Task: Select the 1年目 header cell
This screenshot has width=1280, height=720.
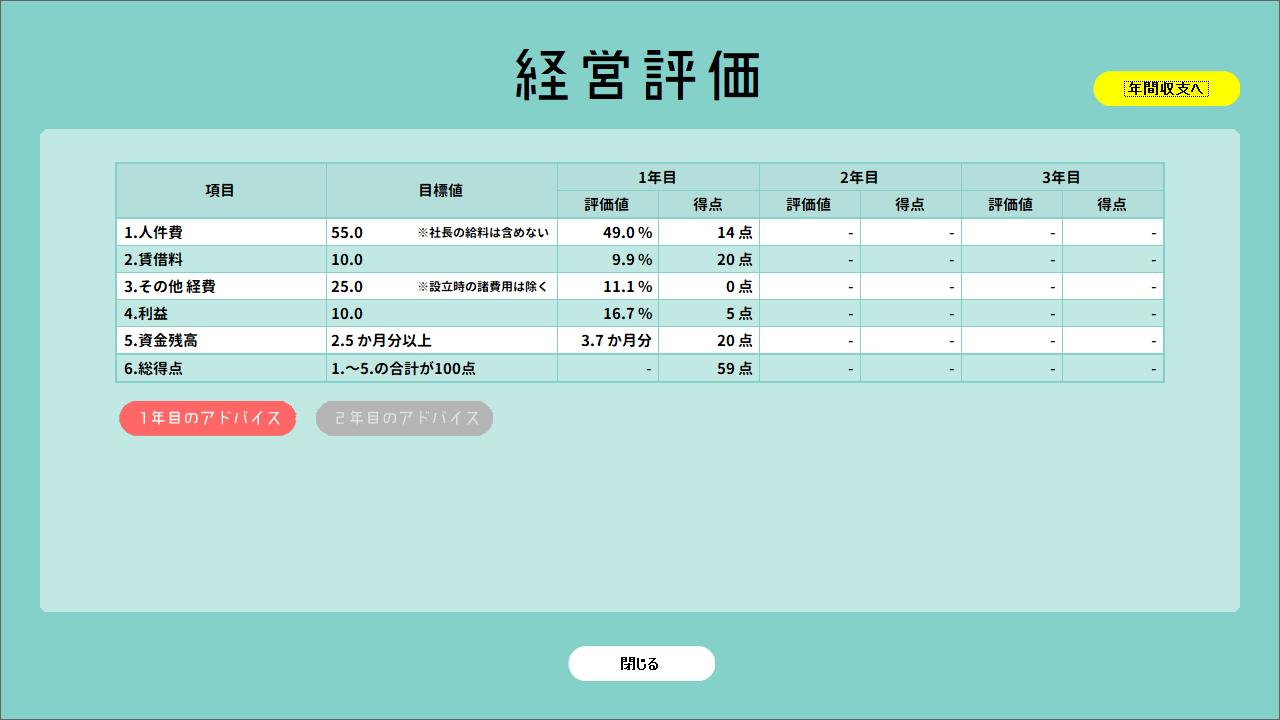Action: coord(658,177)
